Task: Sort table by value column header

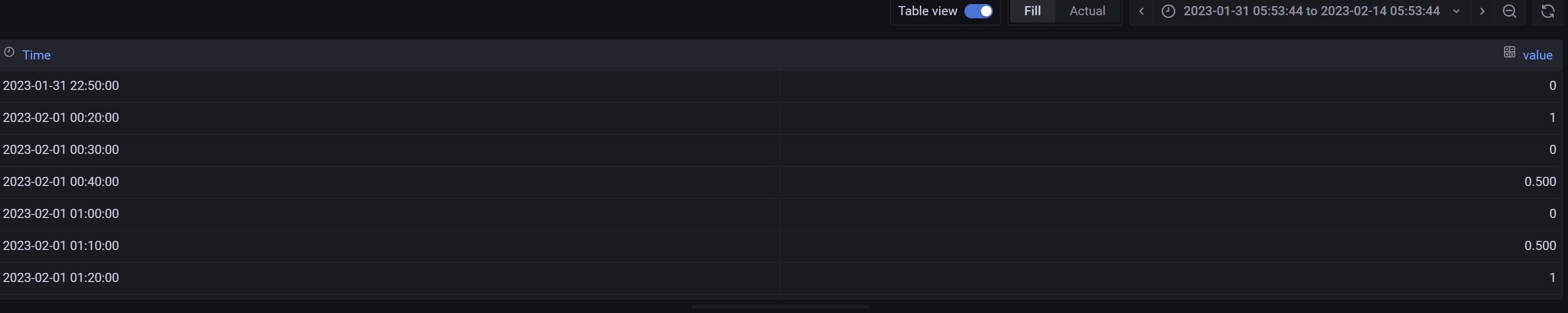Action: pyautogui.click(x=1538, y=55)
